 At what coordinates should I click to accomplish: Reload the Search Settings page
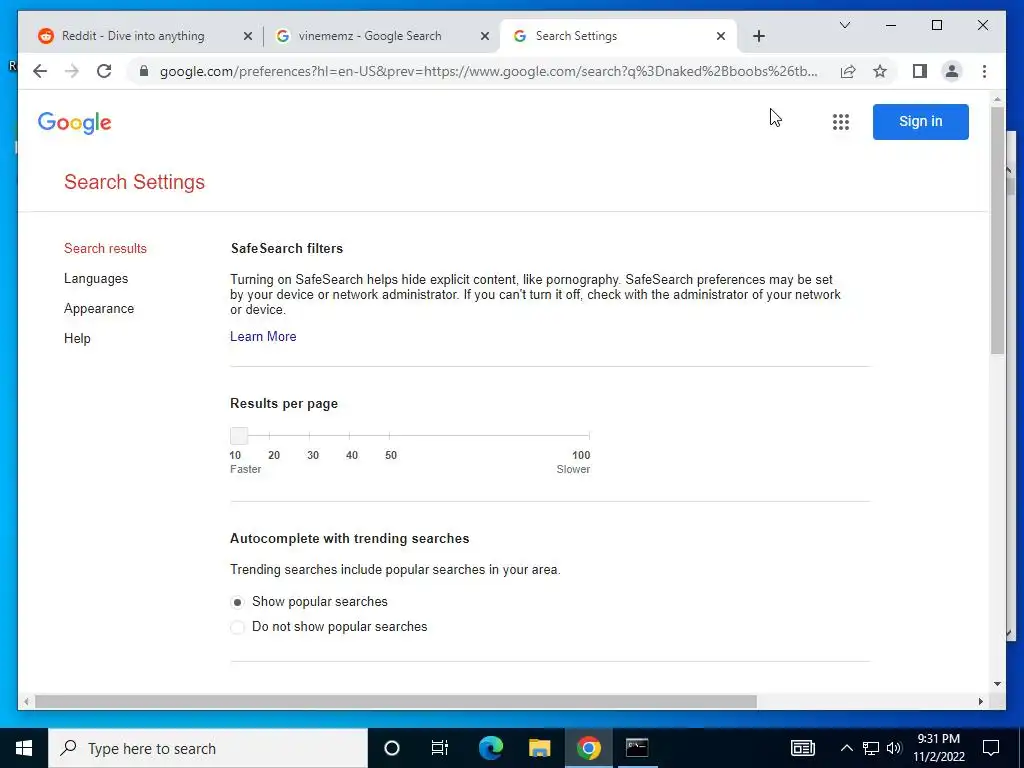104,71
